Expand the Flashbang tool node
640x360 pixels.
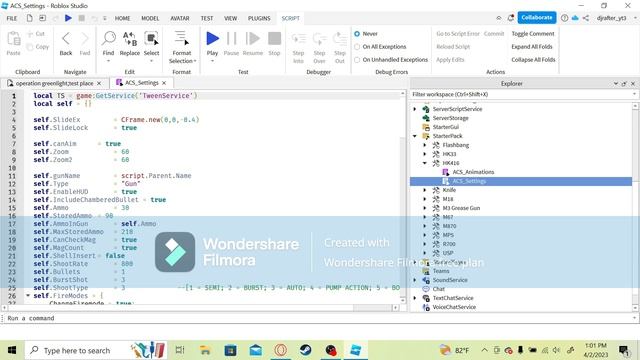pyautogui.click(x=424, y=145)
